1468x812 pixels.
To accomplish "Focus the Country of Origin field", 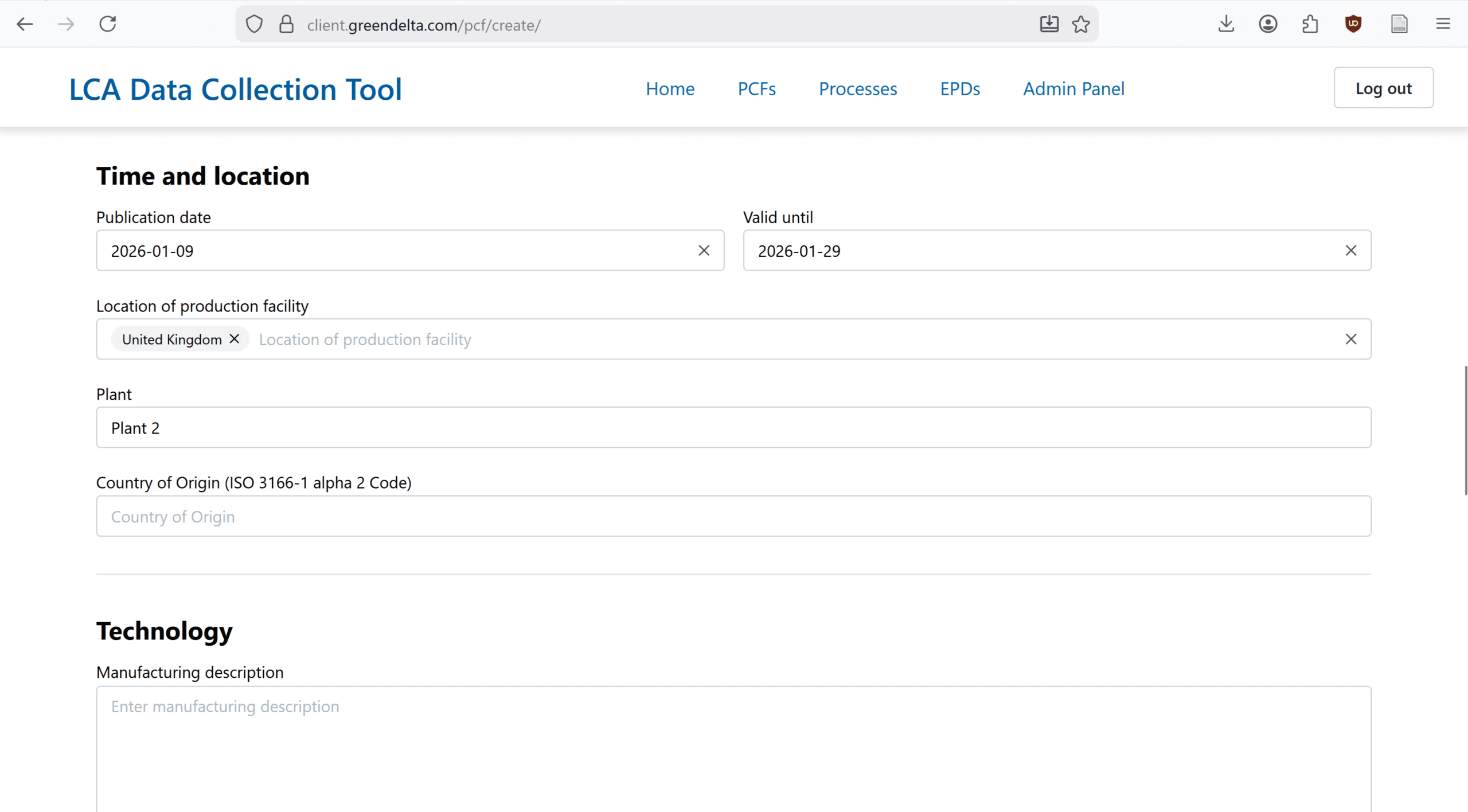I will (x=733, y=516).
